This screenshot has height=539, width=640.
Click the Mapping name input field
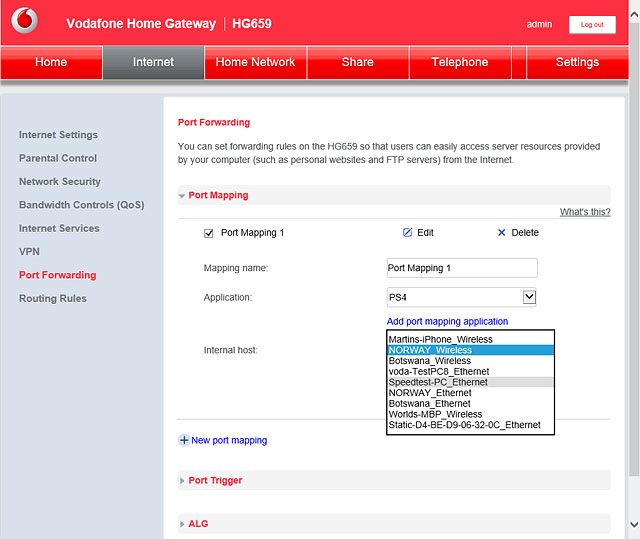click(x=462, y=268)
